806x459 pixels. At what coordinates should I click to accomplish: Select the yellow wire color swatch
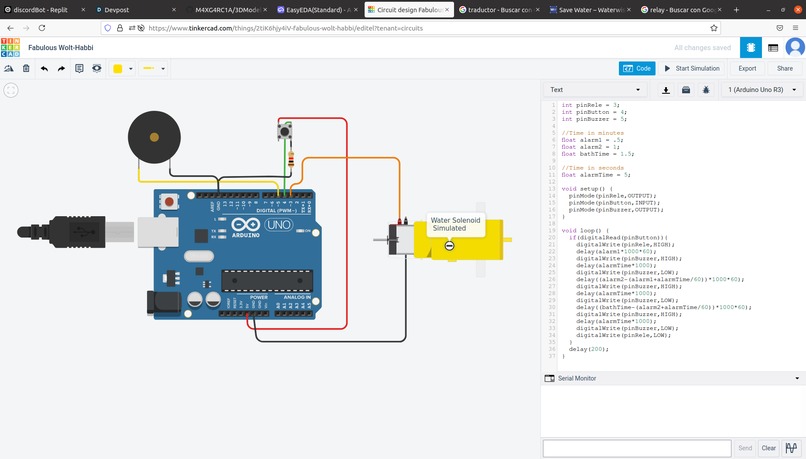118,69
